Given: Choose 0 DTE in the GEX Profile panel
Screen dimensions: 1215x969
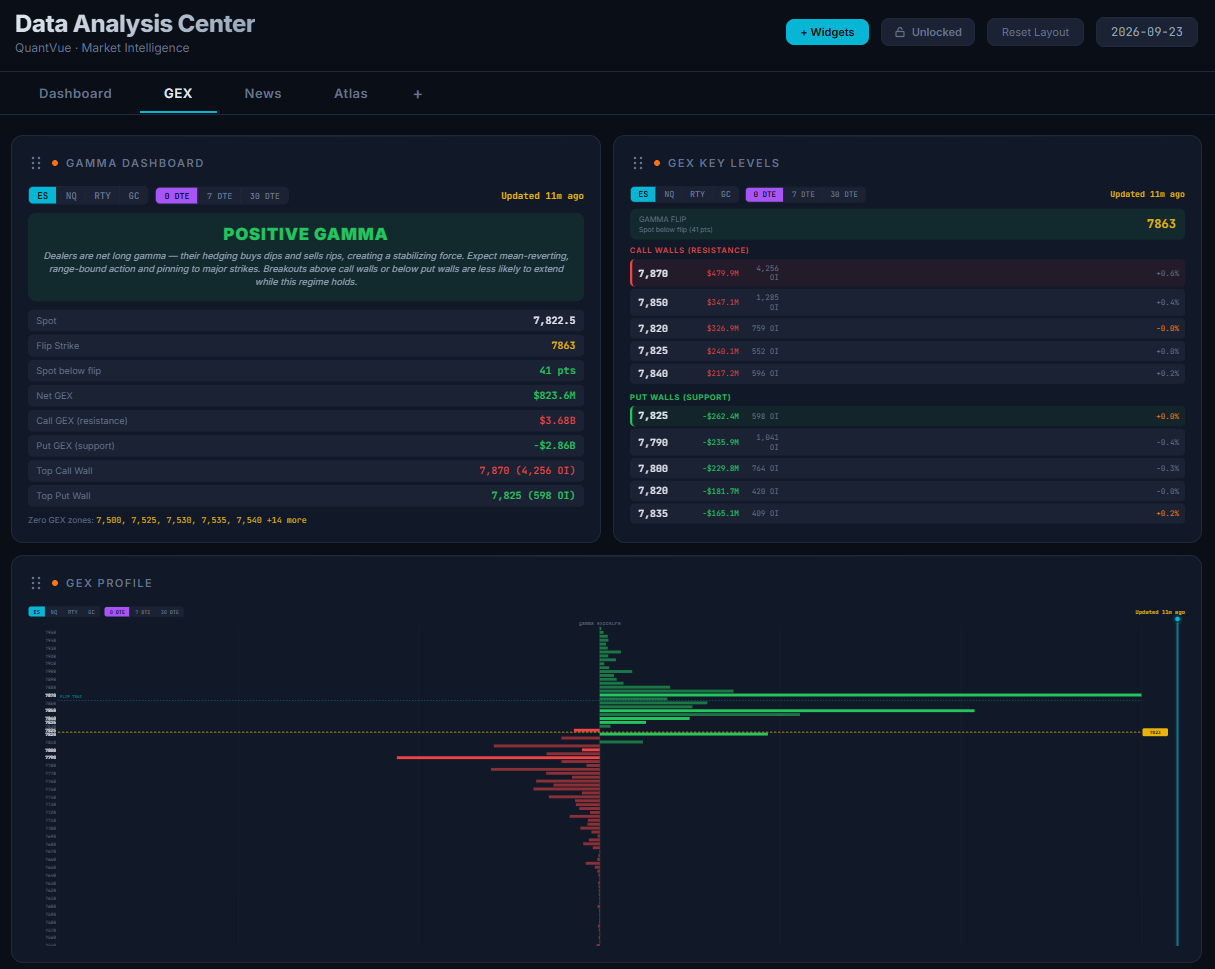Looking at the screenshot, I should pyautogui.click(x=117, y=612).
